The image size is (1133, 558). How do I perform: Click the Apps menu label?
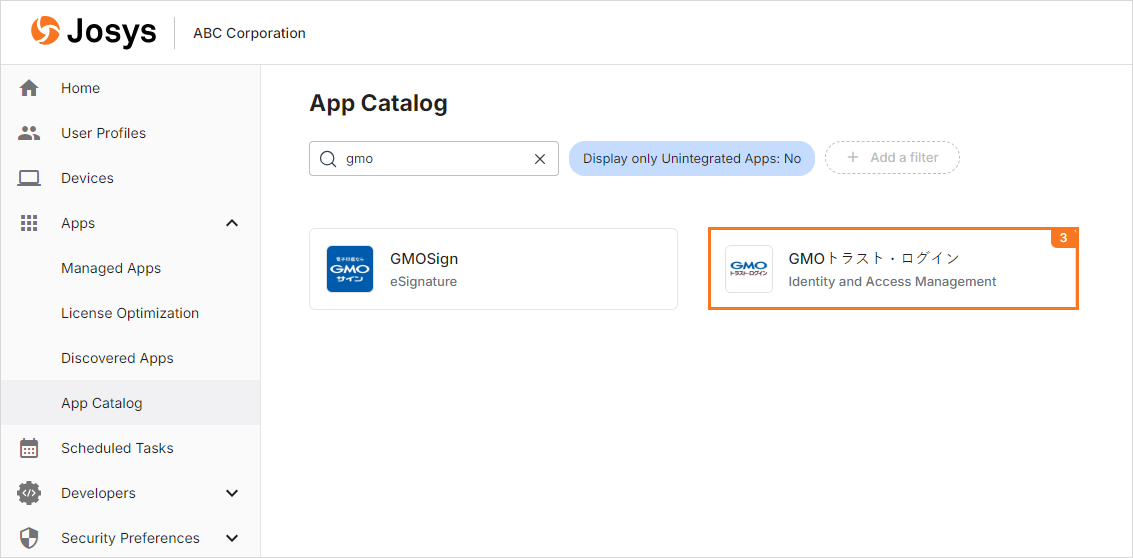click(x=78, y=223)
